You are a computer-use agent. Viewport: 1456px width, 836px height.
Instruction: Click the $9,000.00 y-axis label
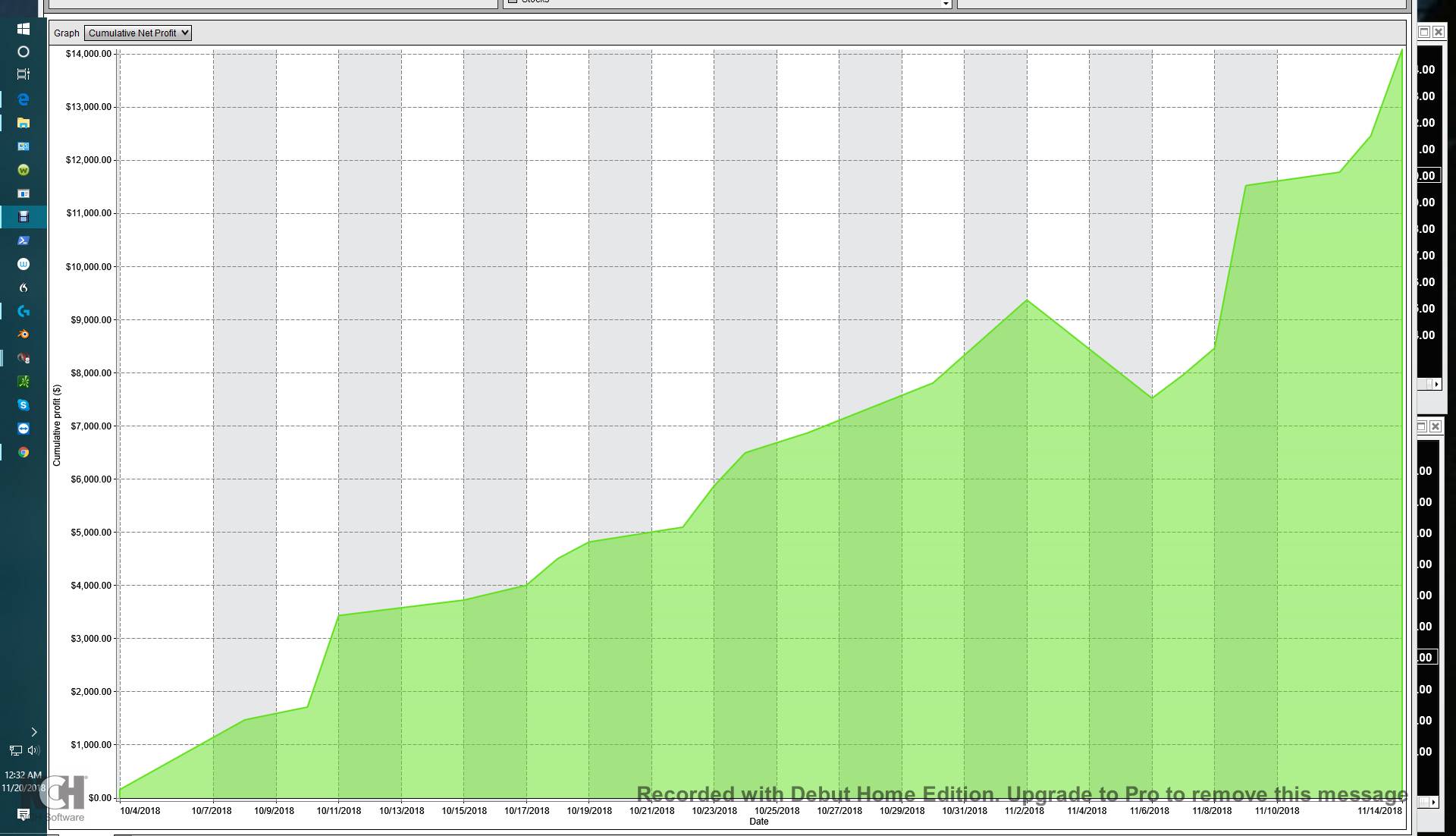coord(91,320)
